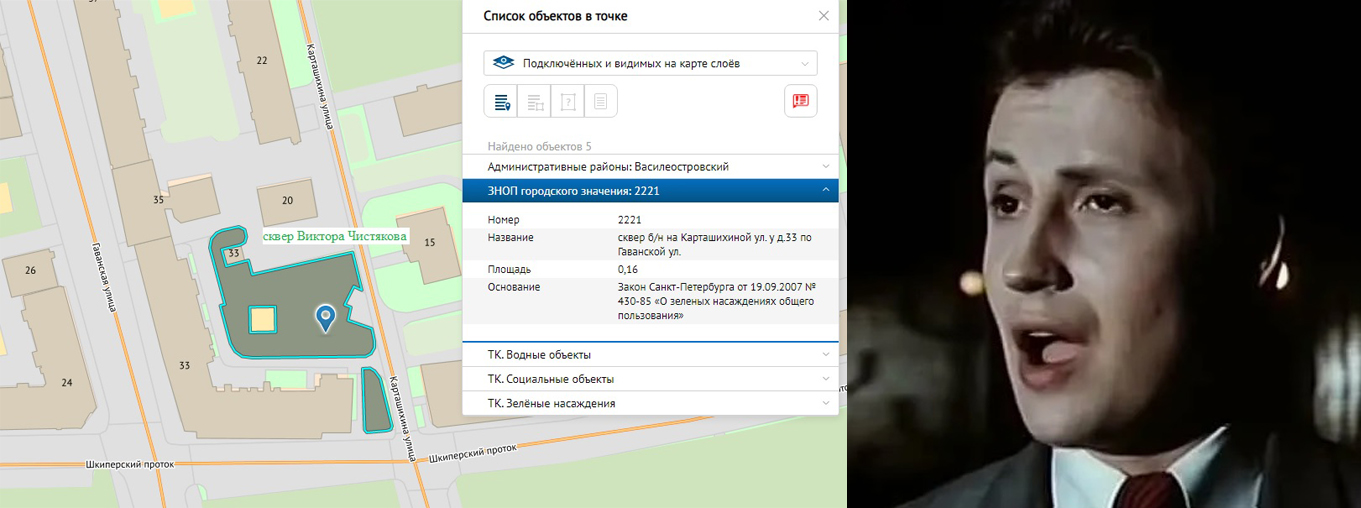Open the Подключённых и видимых на карте слоёв dropdown
The width and height of the screenshot is (1361, 508).
point(650,63)
